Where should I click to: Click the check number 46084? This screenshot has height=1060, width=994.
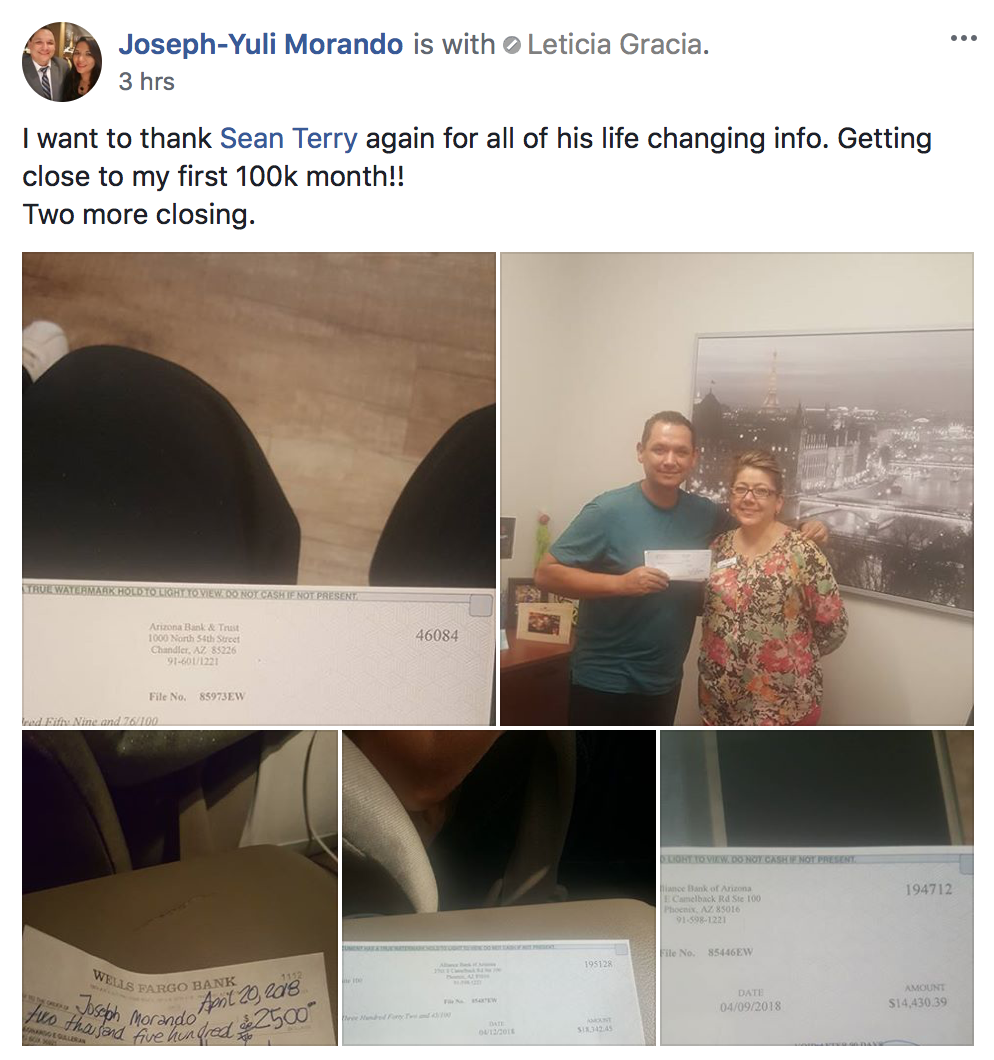click(437, 635)
